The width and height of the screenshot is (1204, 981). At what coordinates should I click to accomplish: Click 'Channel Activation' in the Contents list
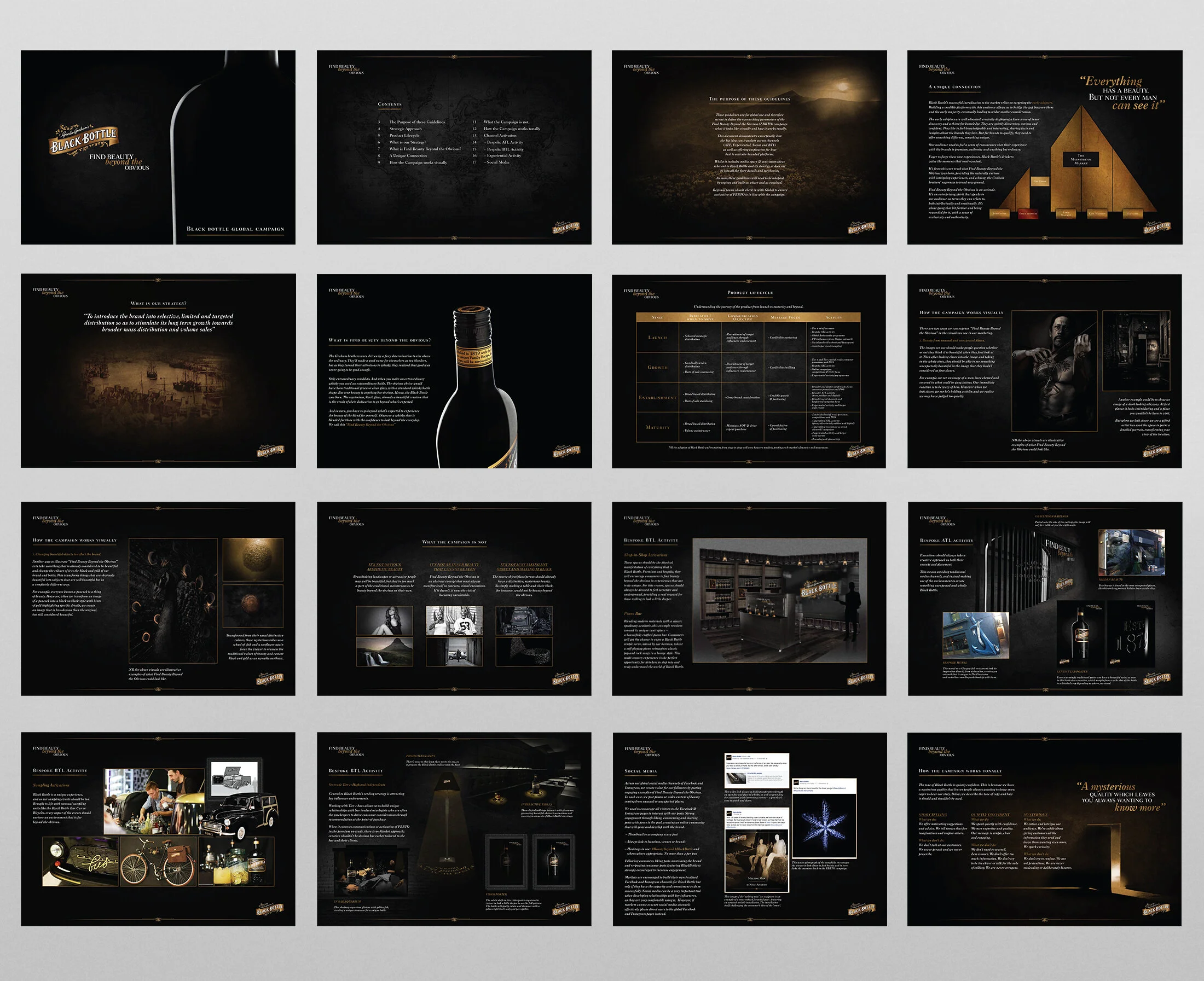click(500, 136)
